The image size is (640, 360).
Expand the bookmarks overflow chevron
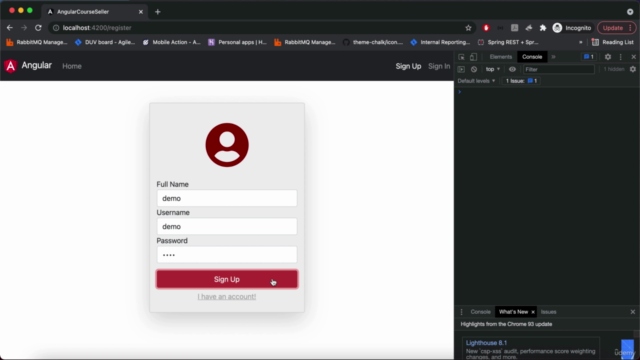point(580,42)
